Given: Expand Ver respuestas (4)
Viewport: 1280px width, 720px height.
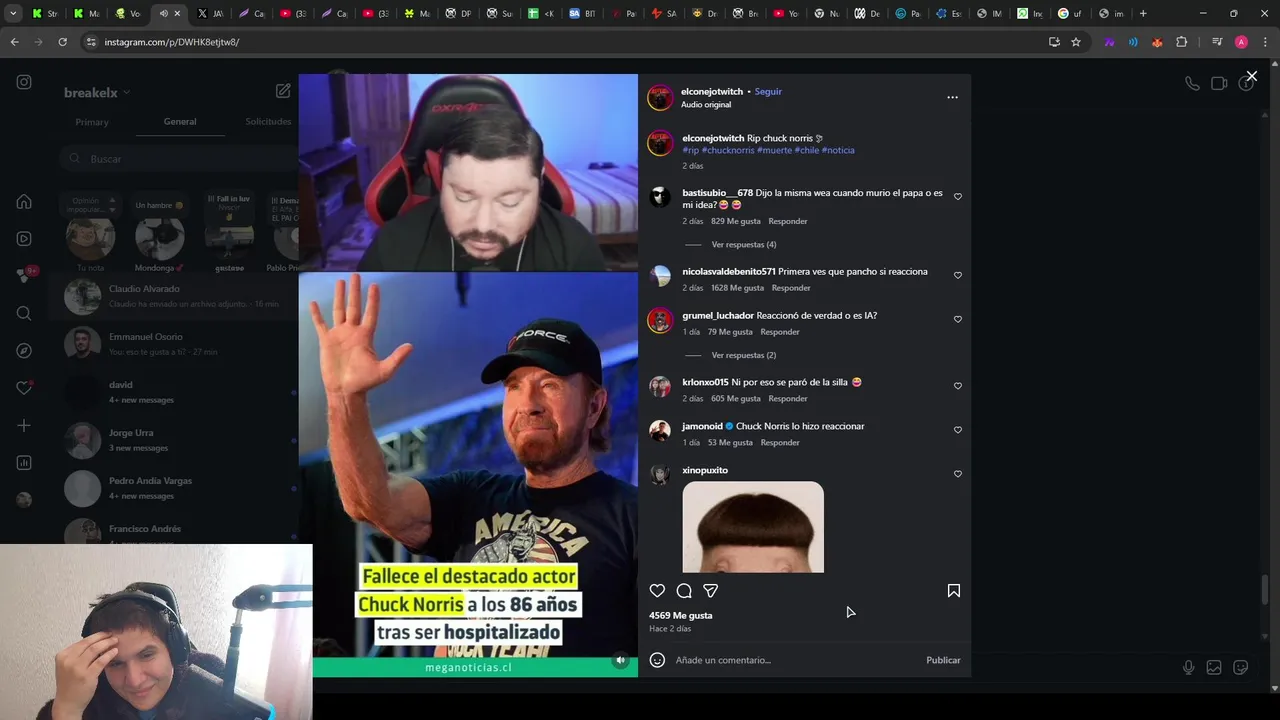Looking at the screenshot, I should (x=744, y=244).
